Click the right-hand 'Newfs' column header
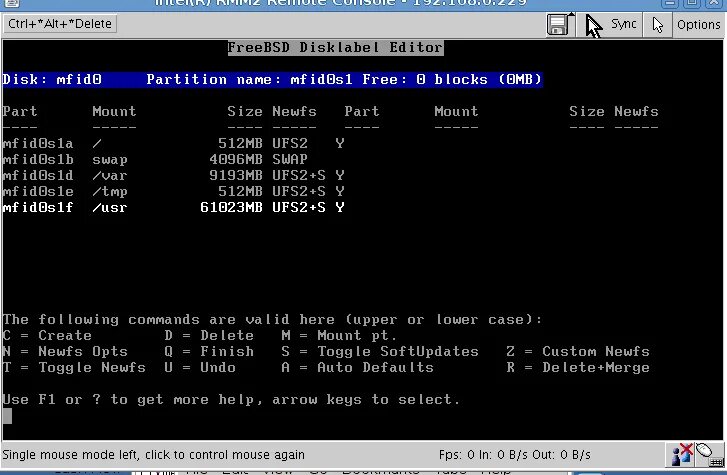727x475 pixels. 636,111
